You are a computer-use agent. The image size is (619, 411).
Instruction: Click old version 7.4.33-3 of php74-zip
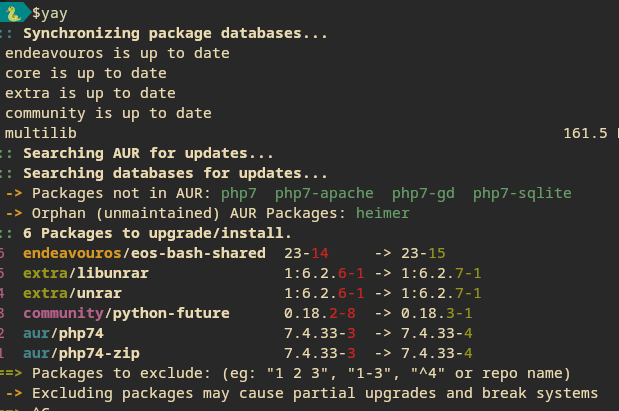[x=320, y=353]
